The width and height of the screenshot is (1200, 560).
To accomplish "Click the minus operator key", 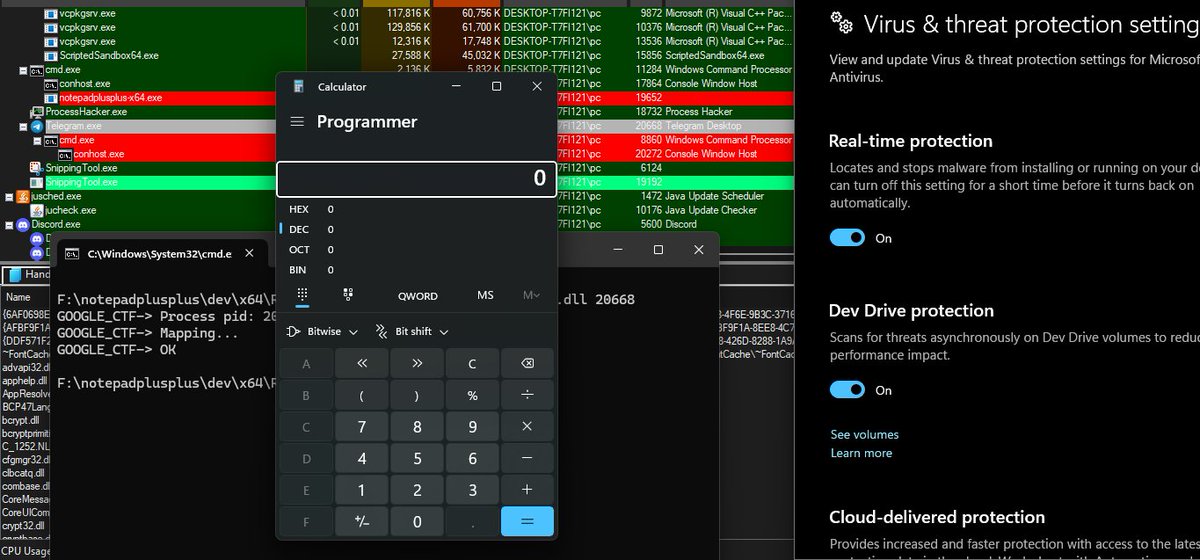I will click(527, 458).
